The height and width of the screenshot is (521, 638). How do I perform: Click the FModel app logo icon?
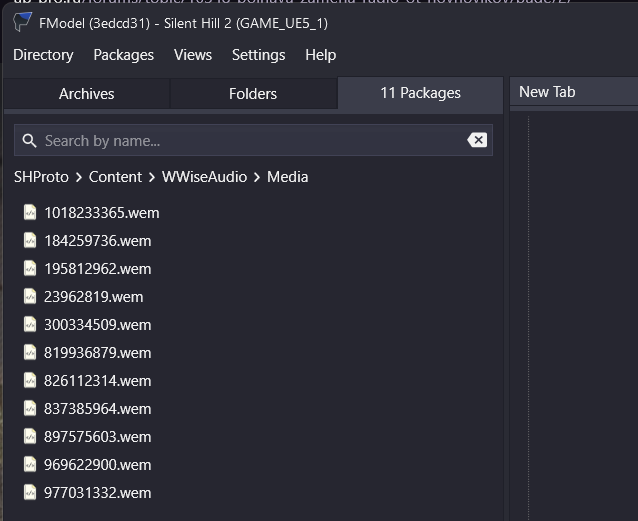pos(22,22)
